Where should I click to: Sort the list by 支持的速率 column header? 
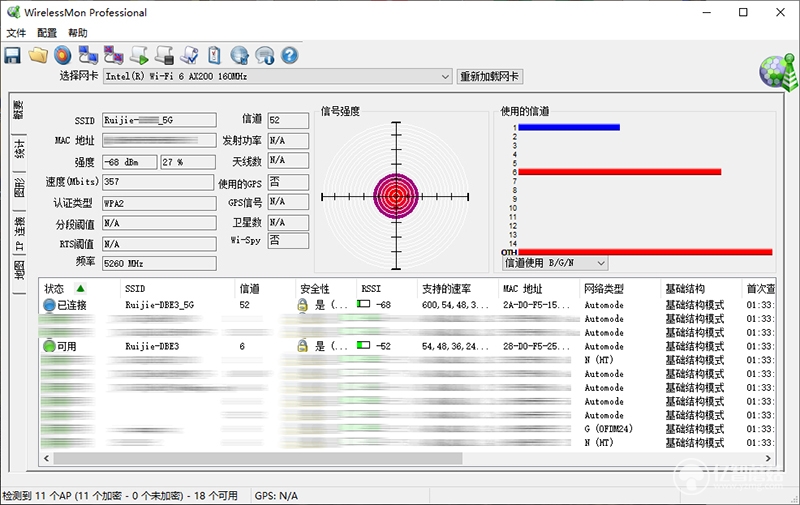click(x=458, y=289)
